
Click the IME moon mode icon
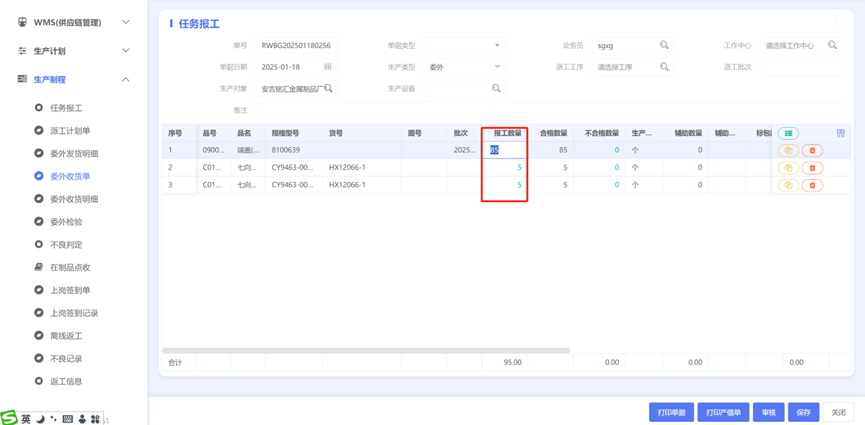[41, 419]
